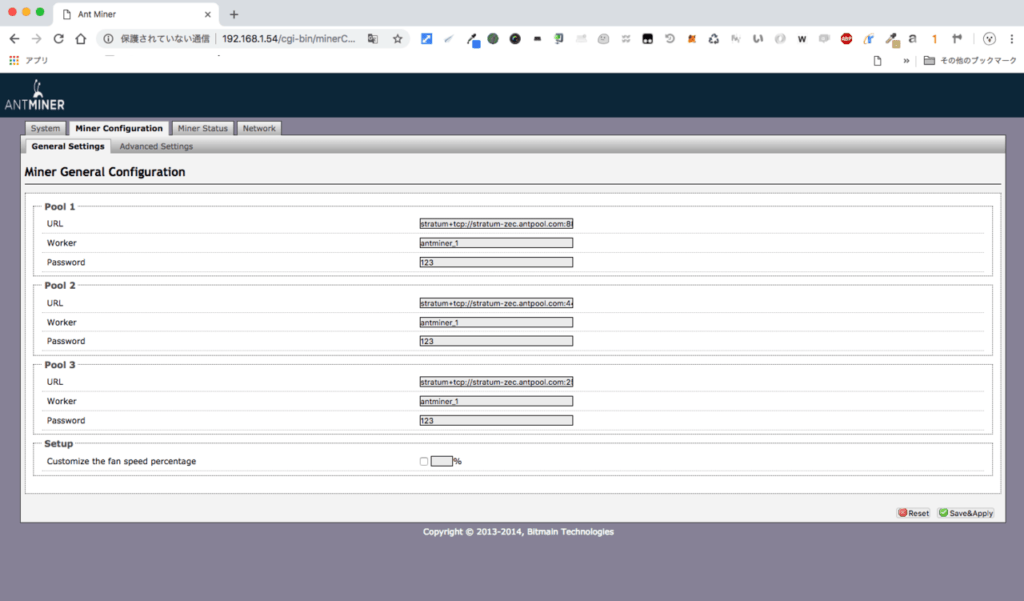Switch to the Miner Status tab
The image size is (1024, 601).
click(x=203, y=129)
